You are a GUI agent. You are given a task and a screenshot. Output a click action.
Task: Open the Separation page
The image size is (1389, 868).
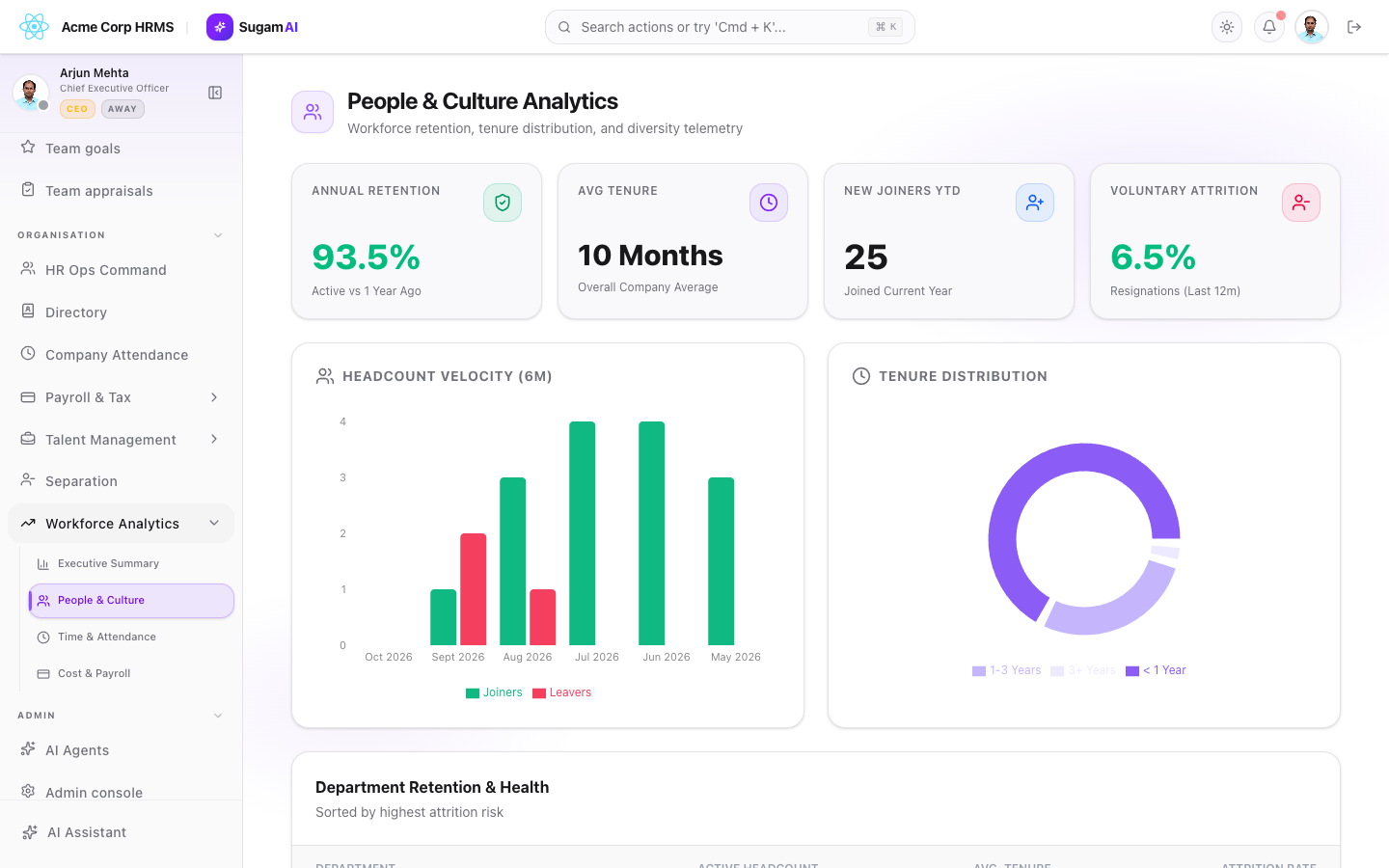pos(122,481)
